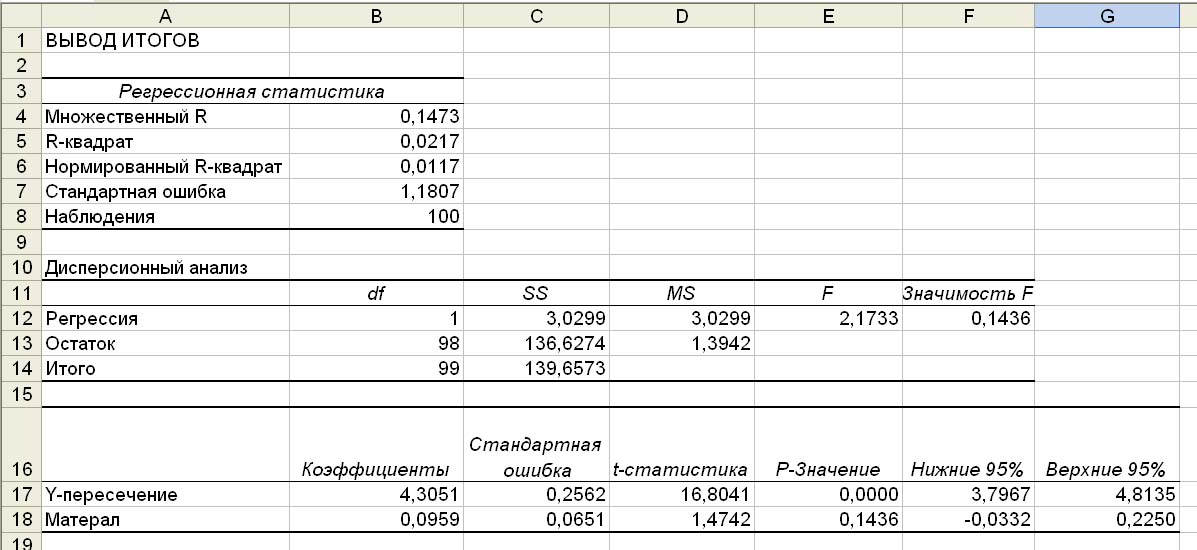
Task: Select row 9 header
Action: 21,241
